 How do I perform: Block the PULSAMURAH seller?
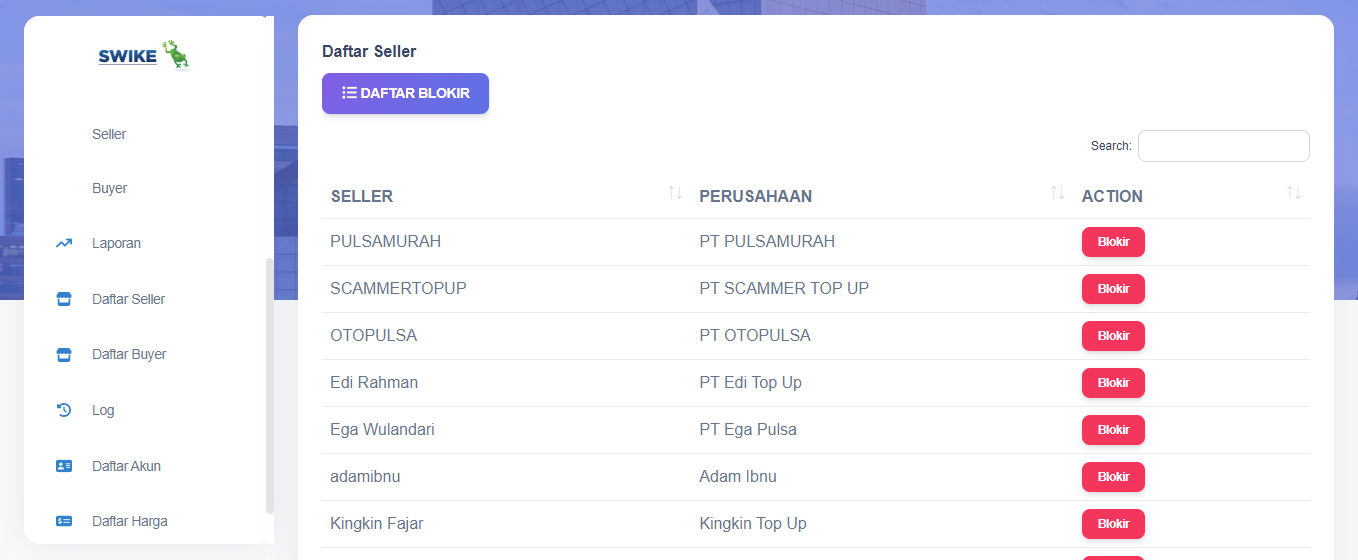(x=1113, y=242)
